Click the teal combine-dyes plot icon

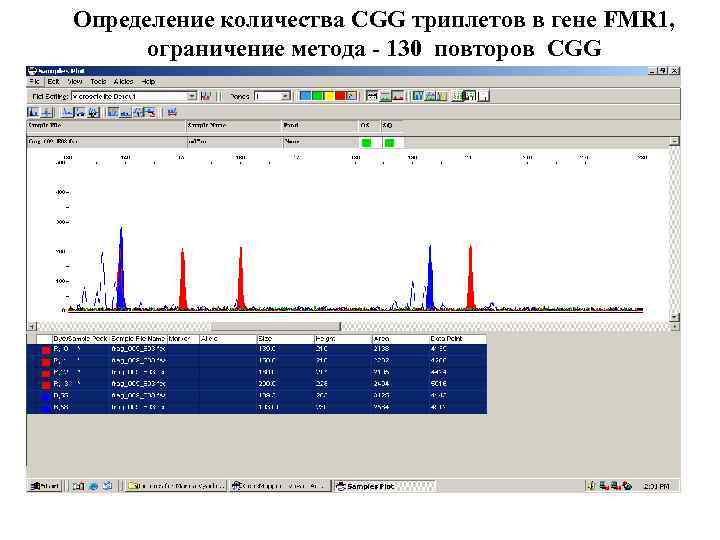pos(418,96)
